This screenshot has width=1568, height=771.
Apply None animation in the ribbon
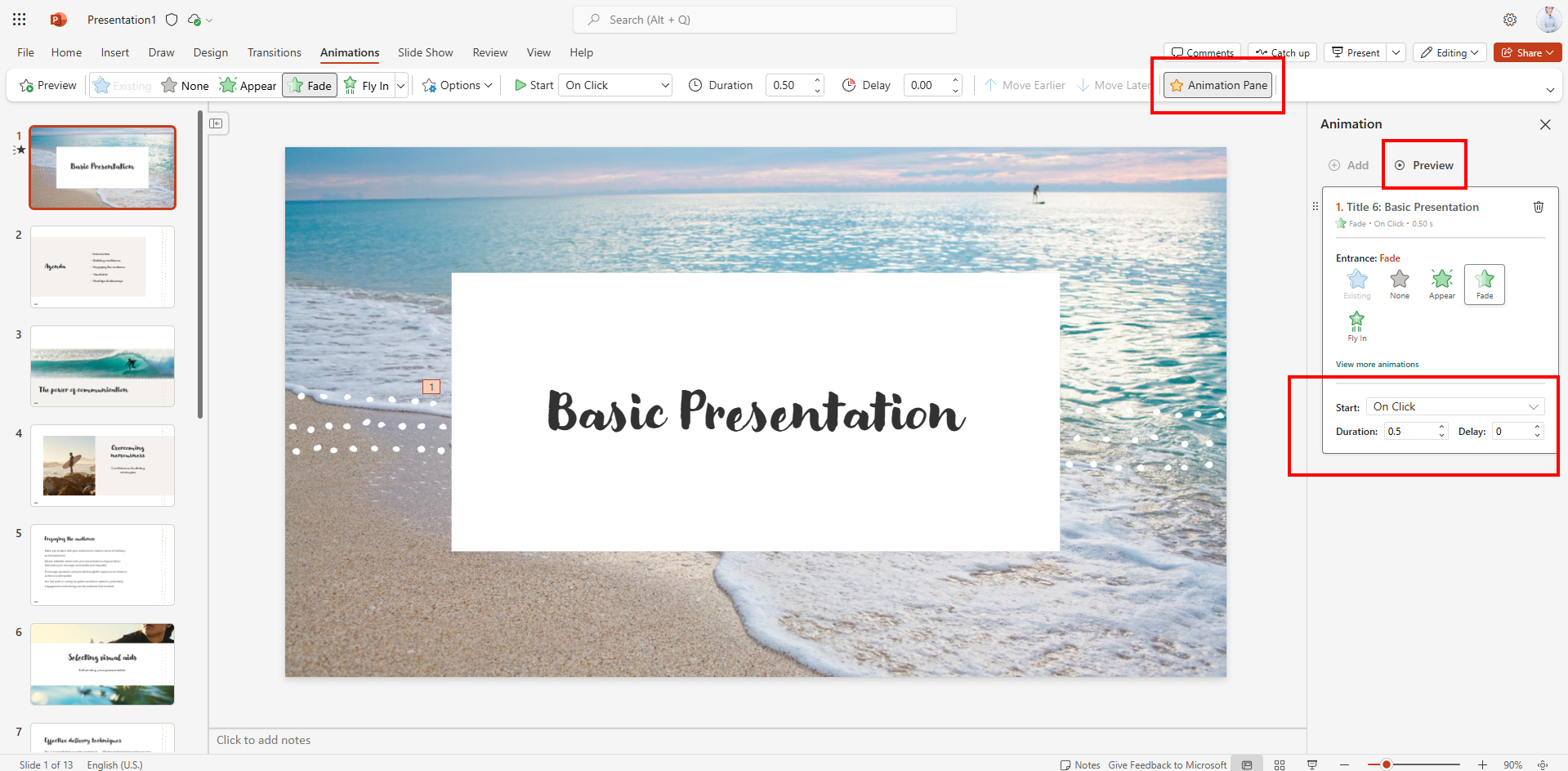185,85
